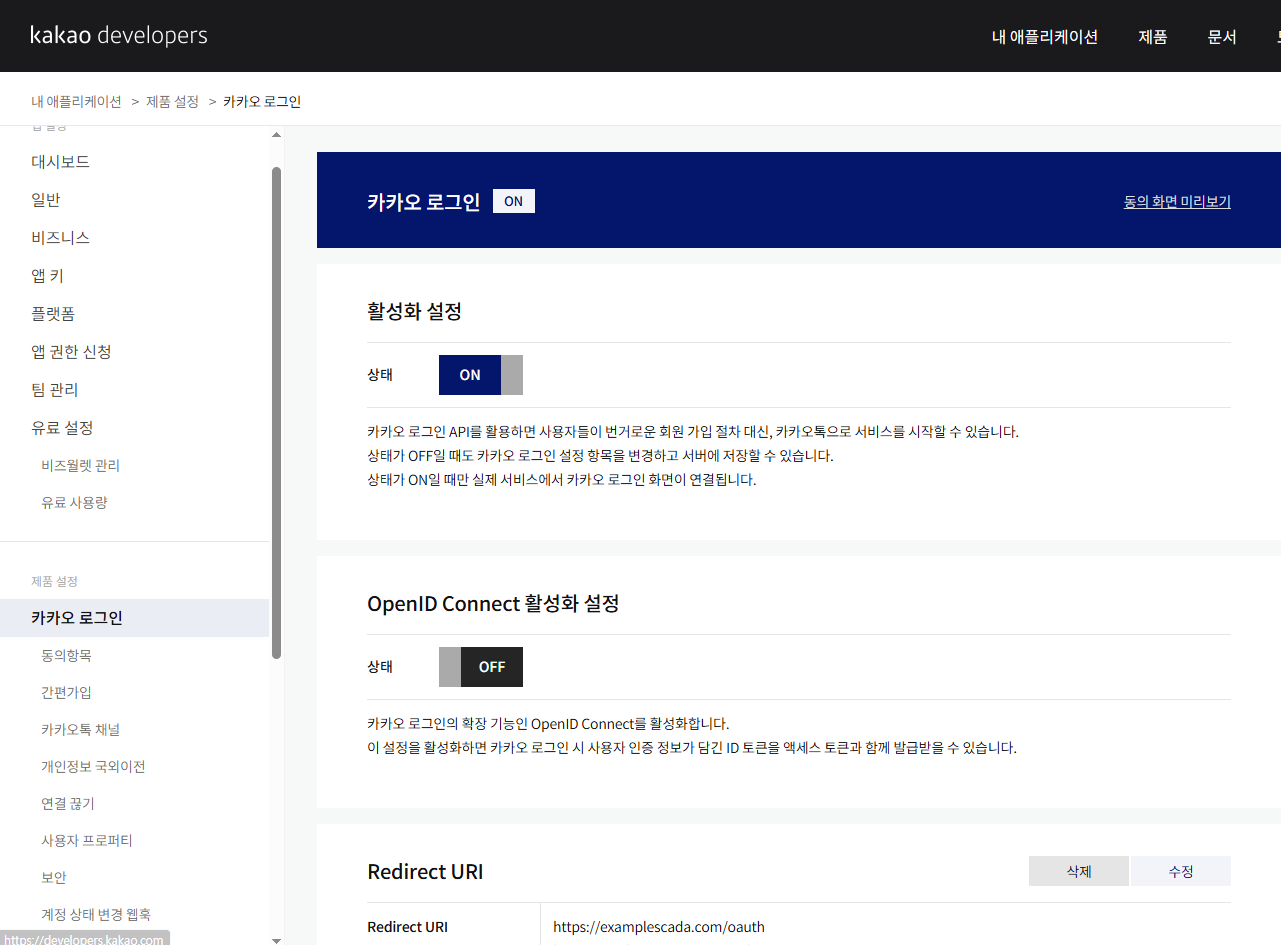Open 유료 설정 in sidebar
This screenshot has width=1281, height=945.
tap(62, 428)
